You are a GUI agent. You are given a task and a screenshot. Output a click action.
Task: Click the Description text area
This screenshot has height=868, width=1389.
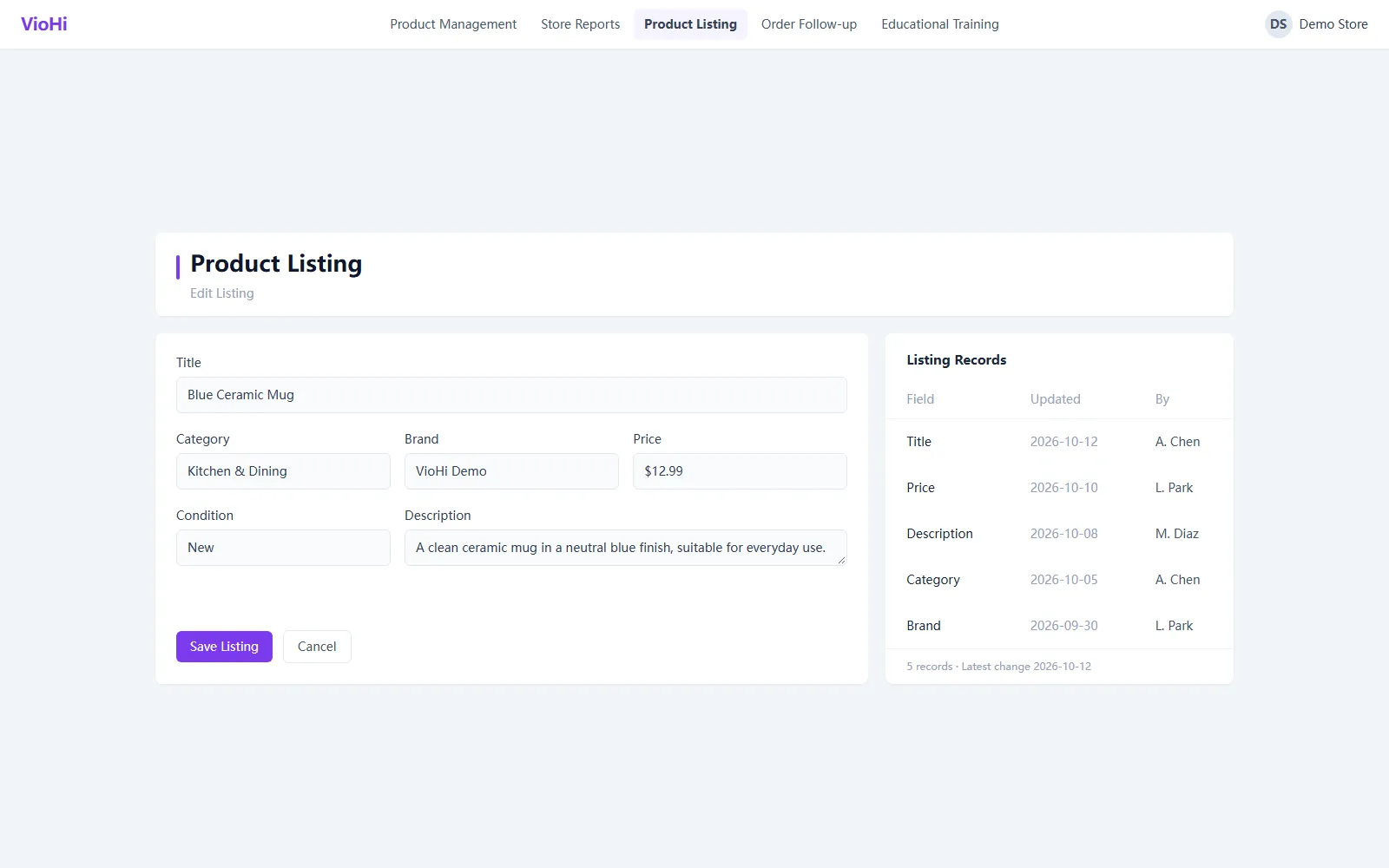point(625,548)
